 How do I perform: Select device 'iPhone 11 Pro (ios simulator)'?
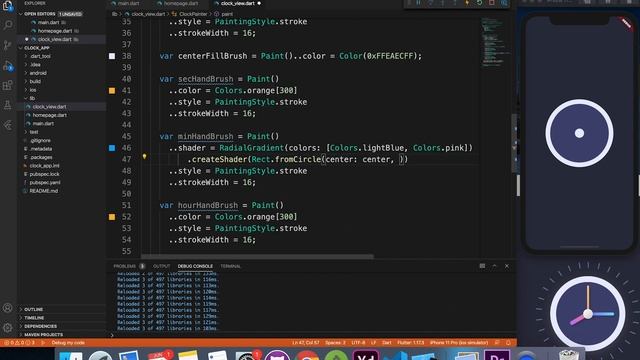(x=459, y=343)
